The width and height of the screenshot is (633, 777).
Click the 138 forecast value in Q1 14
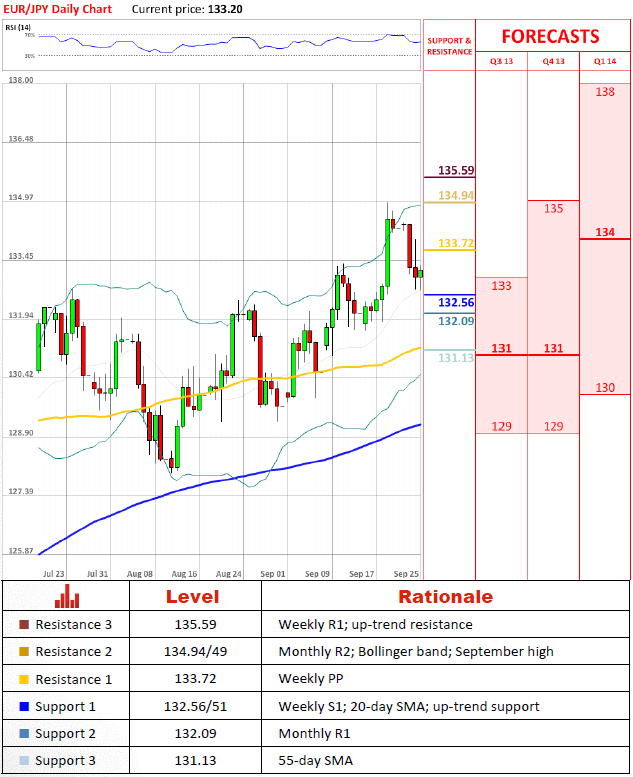click(x=605, y=92)
